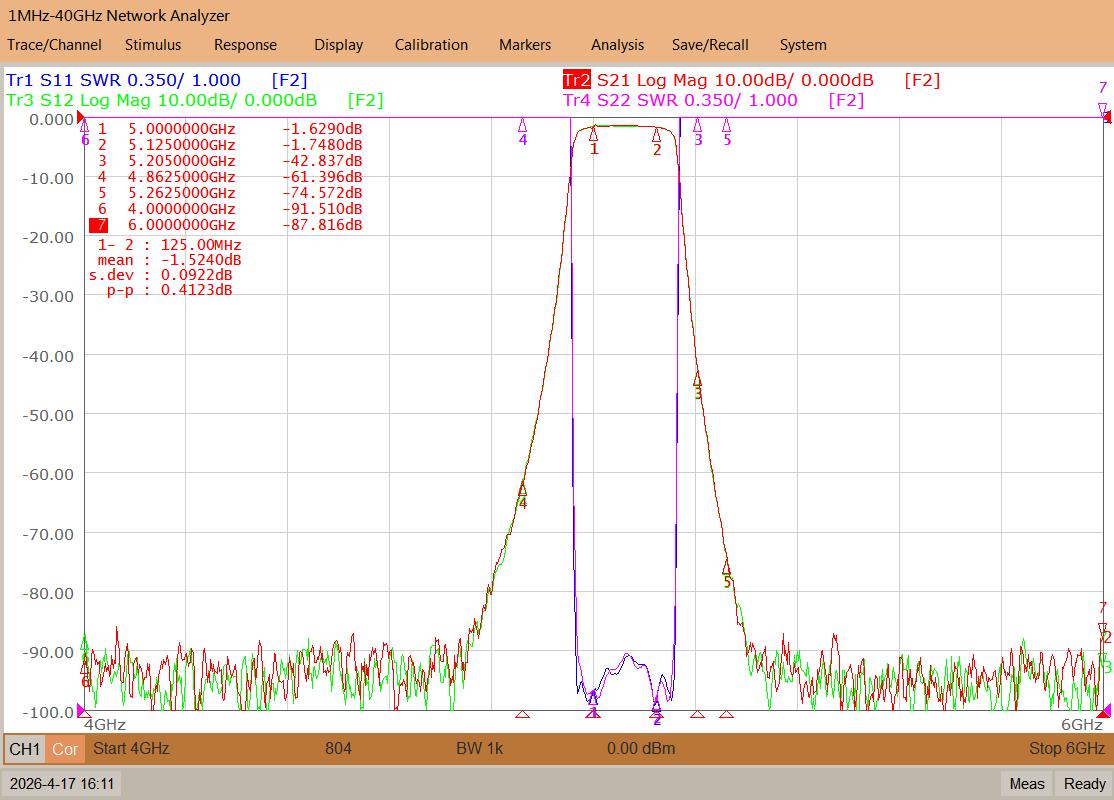The image size is (1114, 800).
Task: Open the Markers menu
Action: [x=524, y=45]
